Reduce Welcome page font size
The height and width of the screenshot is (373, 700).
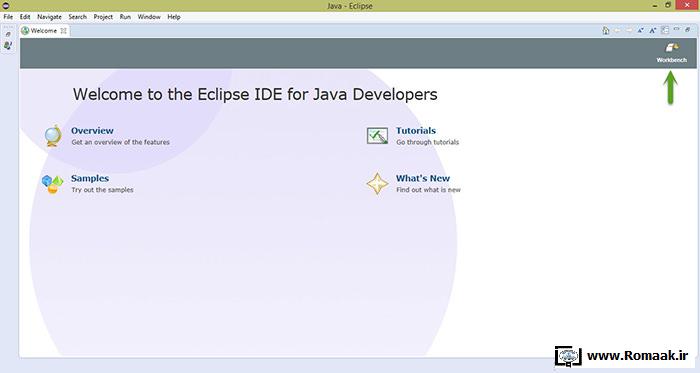(641, 30)
